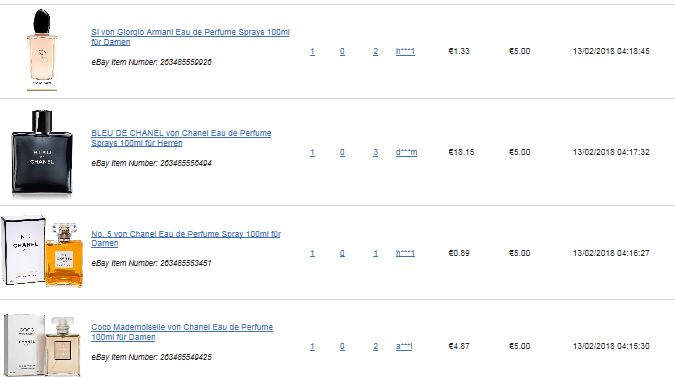The width and height of the screenshot is (675, 377).
Task: Click bid count 3 for Bleu de Chanel
Action: [x=376, y=152]
